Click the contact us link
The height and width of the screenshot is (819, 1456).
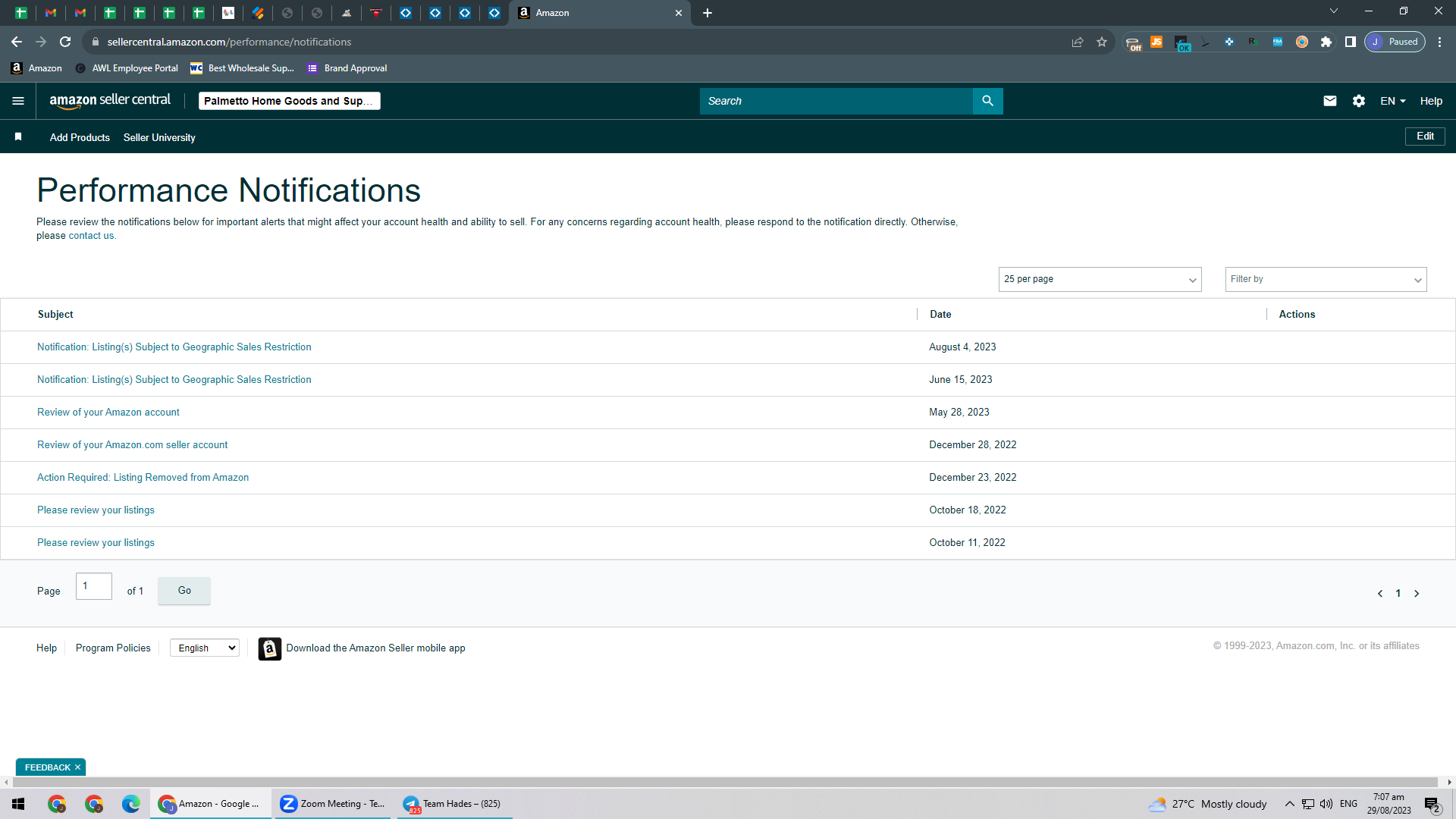click(91, 236)
